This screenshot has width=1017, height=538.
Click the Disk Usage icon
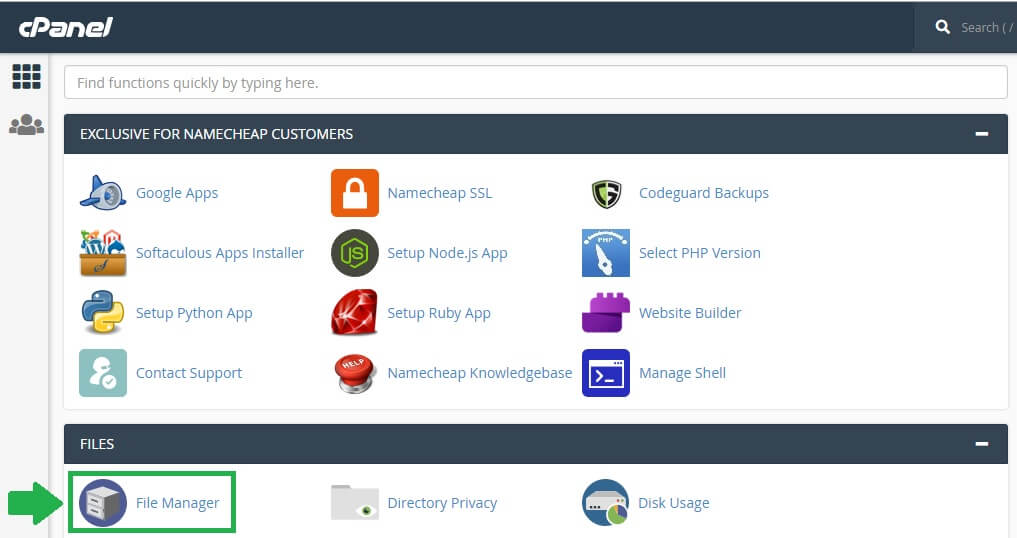(606, 503)
